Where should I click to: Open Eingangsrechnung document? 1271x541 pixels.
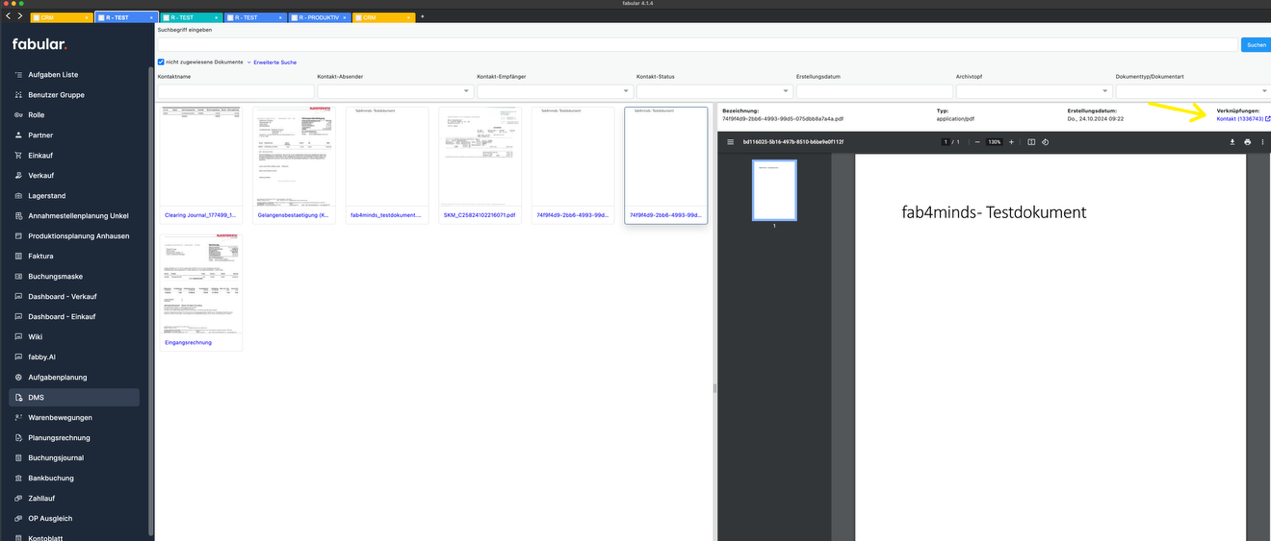(x=187, y=342)
